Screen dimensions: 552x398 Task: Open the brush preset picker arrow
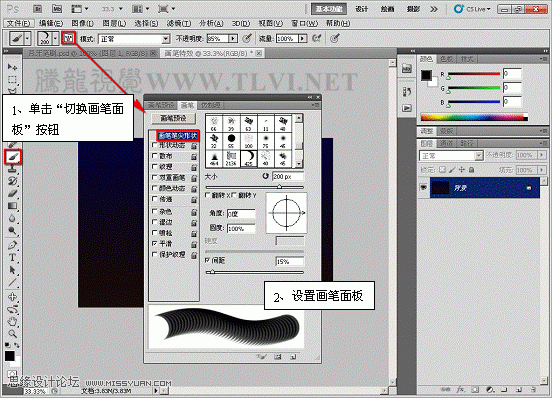coord(55,38)
